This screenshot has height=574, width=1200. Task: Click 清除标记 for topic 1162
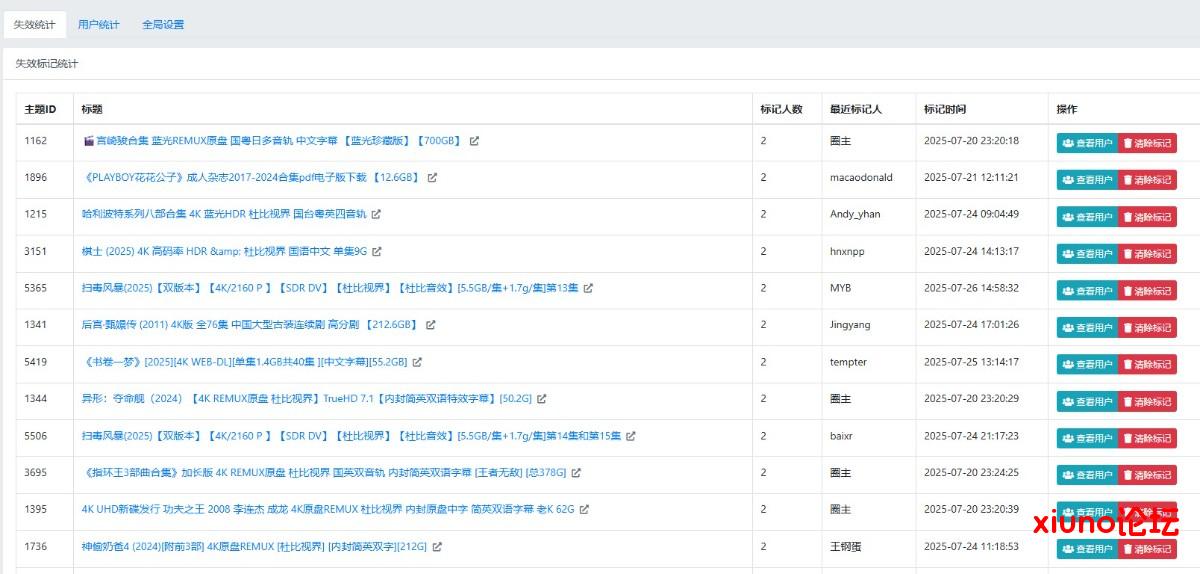1147,143
